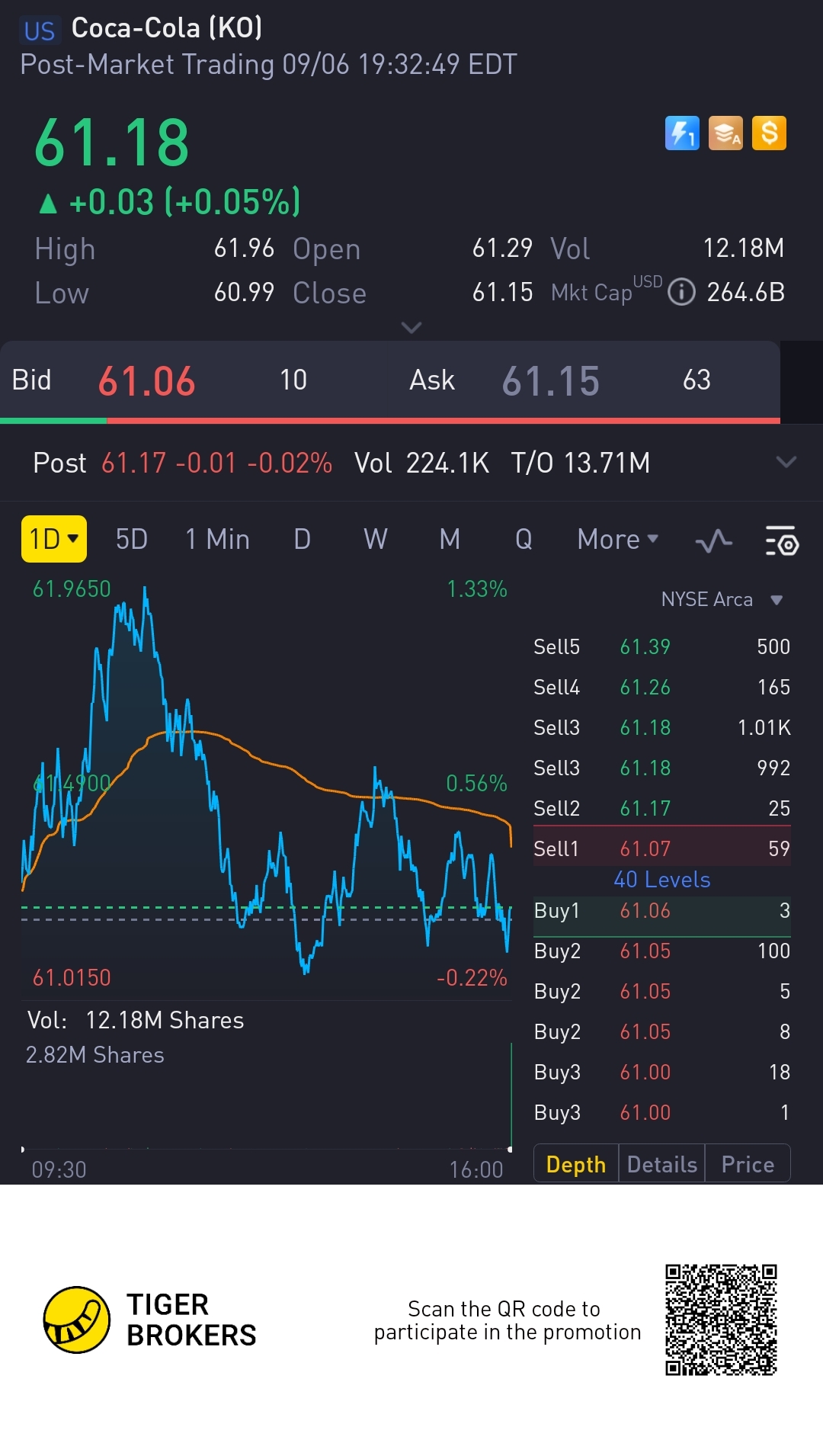
Task: Tap the Tiger Brokers logo
Action: click(149, 1320)
